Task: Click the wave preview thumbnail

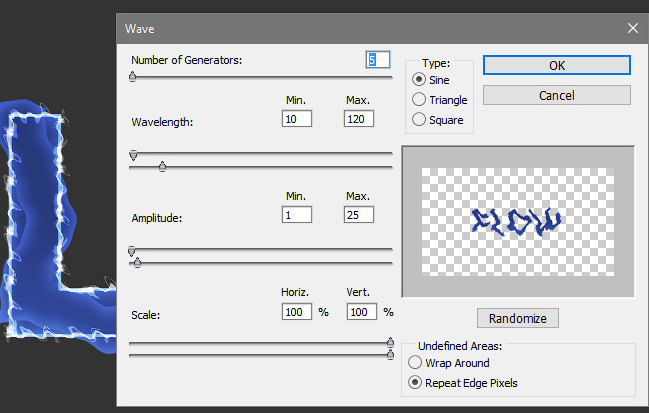Action: (518, 221)
